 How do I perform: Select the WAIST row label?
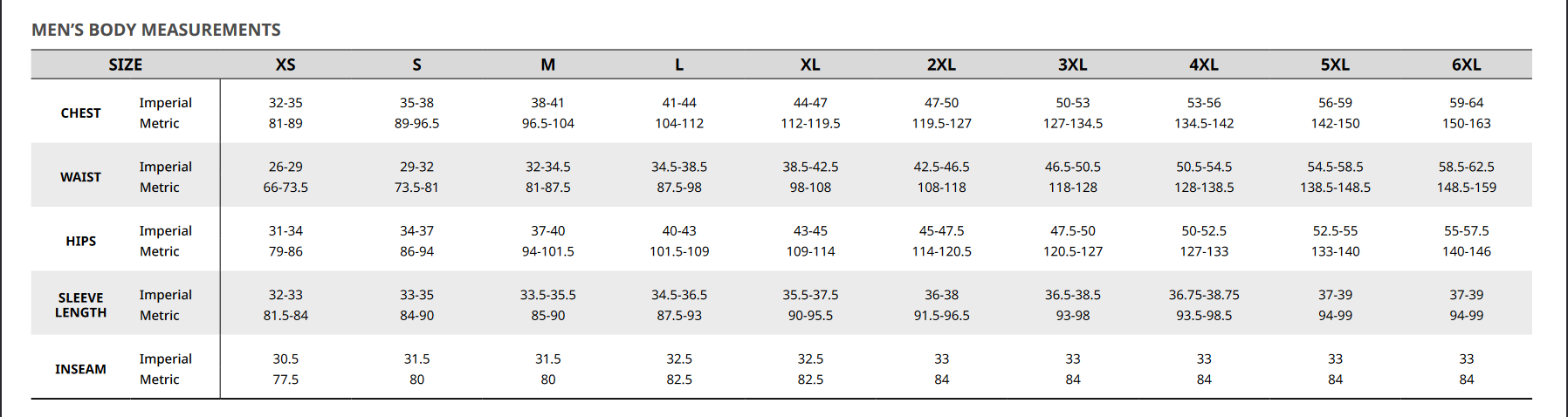80,177
